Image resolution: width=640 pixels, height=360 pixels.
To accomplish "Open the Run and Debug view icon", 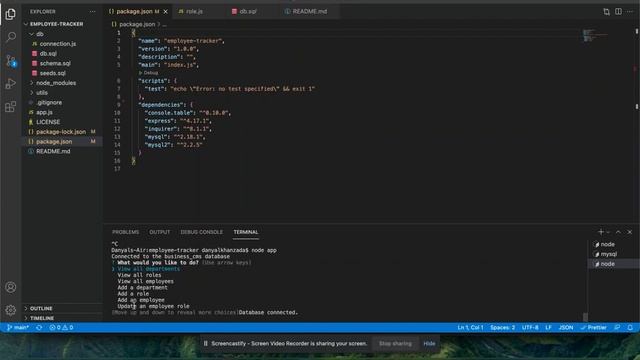I will [x=11, y=84].
